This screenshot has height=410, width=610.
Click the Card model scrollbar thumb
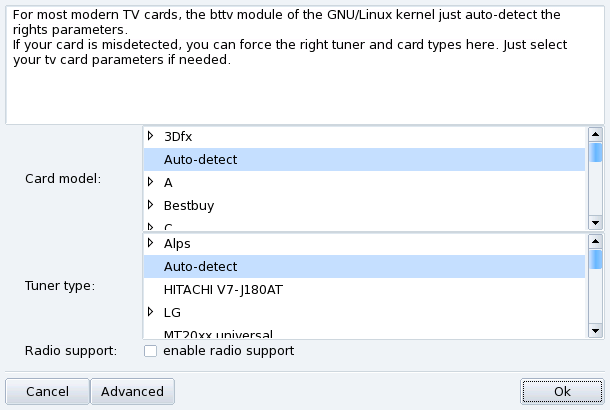pos(595,153)
